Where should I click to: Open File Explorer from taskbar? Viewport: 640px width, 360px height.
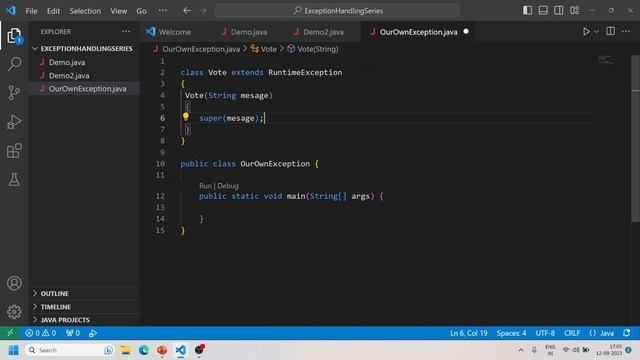click(x=125, y=350)
